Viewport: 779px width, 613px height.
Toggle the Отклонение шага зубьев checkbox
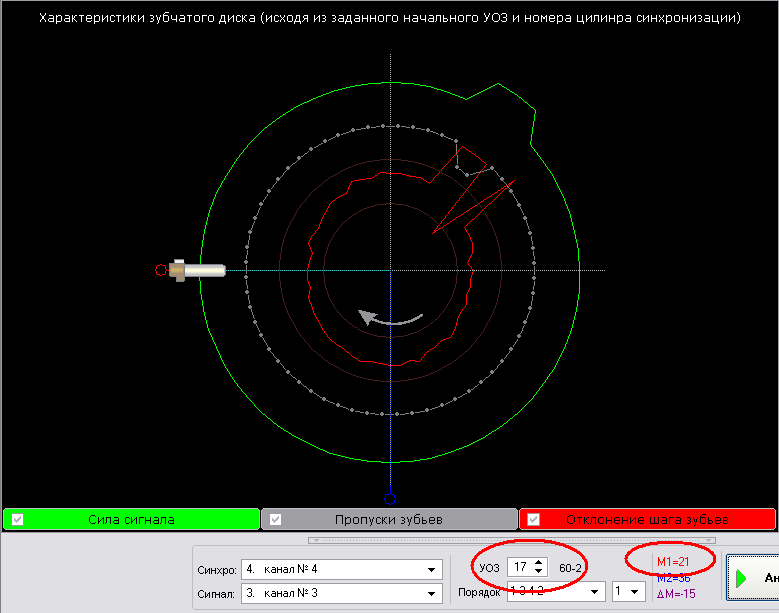[533, 520]
